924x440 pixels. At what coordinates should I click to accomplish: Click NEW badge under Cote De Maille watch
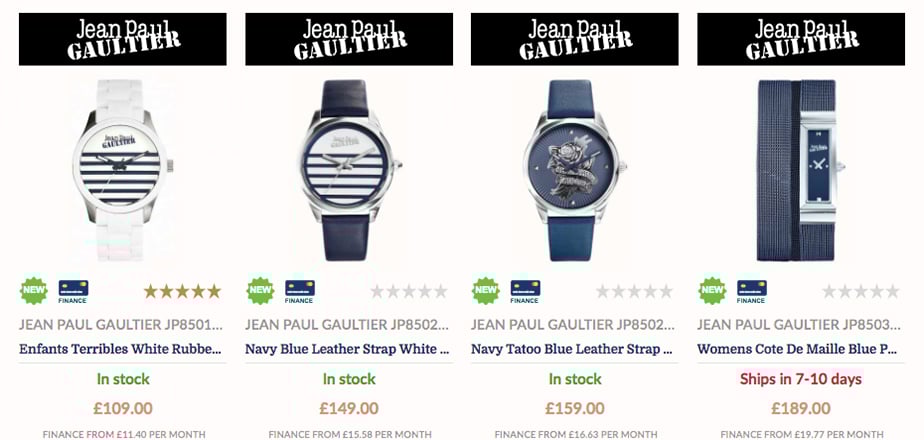pyautogui.click(x=712, y=290)
